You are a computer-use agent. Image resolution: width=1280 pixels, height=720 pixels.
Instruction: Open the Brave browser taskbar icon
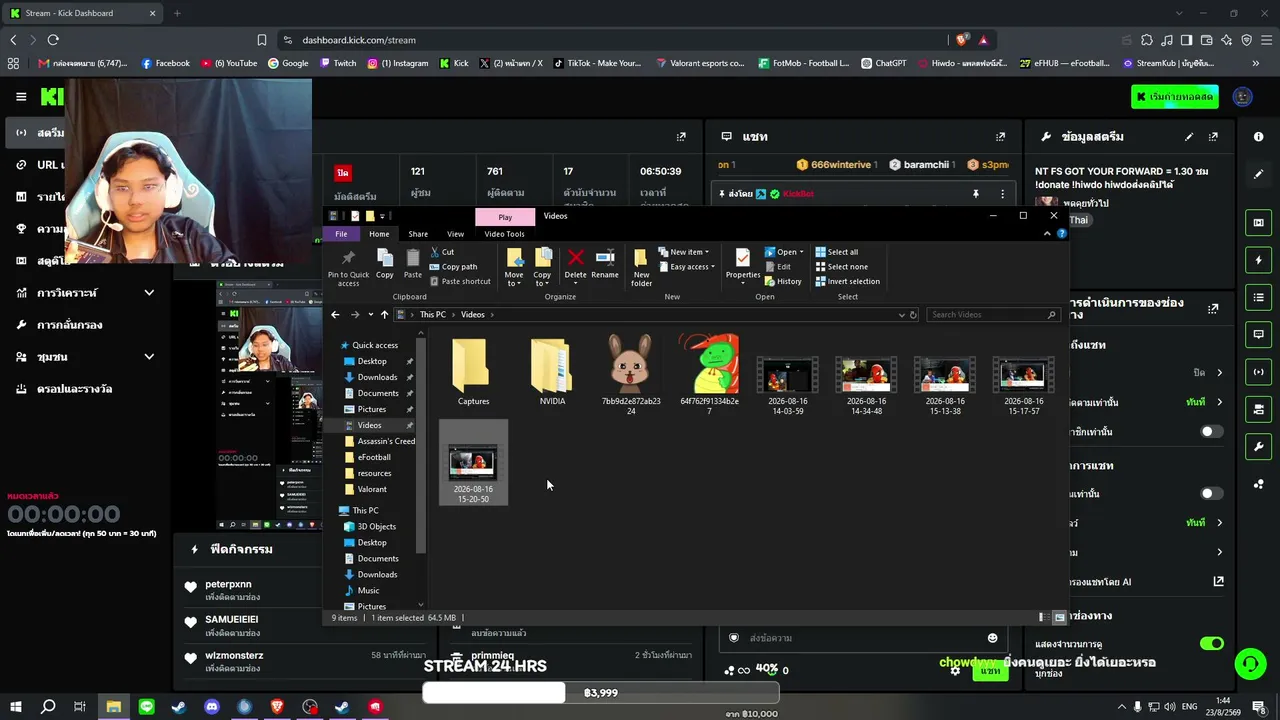tap(277, 707)
